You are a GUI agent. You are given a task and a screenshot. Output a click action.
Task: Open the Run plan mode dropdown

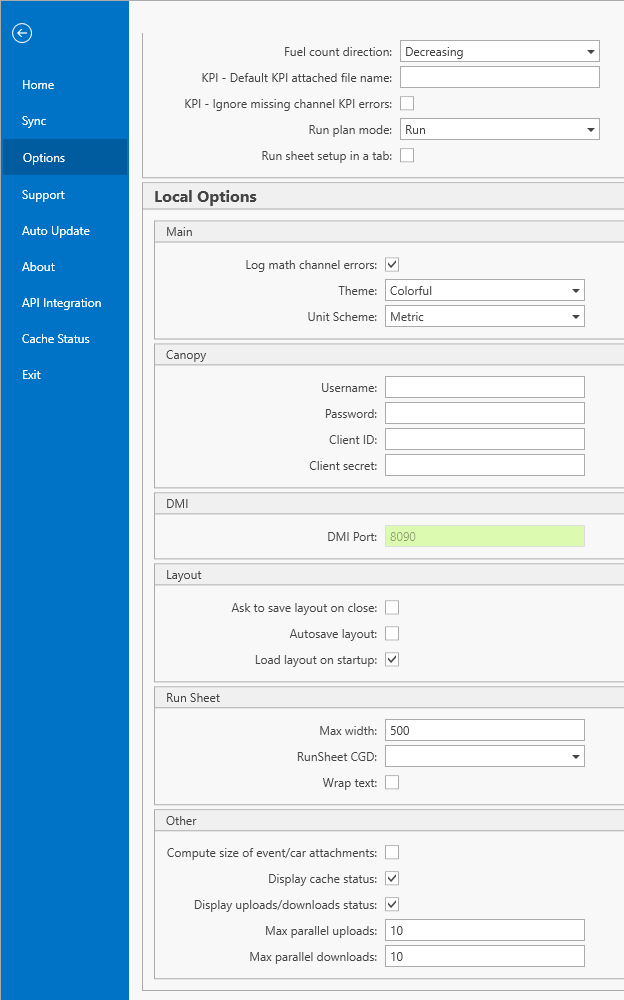pyautogui.click(x=500, y=129)
